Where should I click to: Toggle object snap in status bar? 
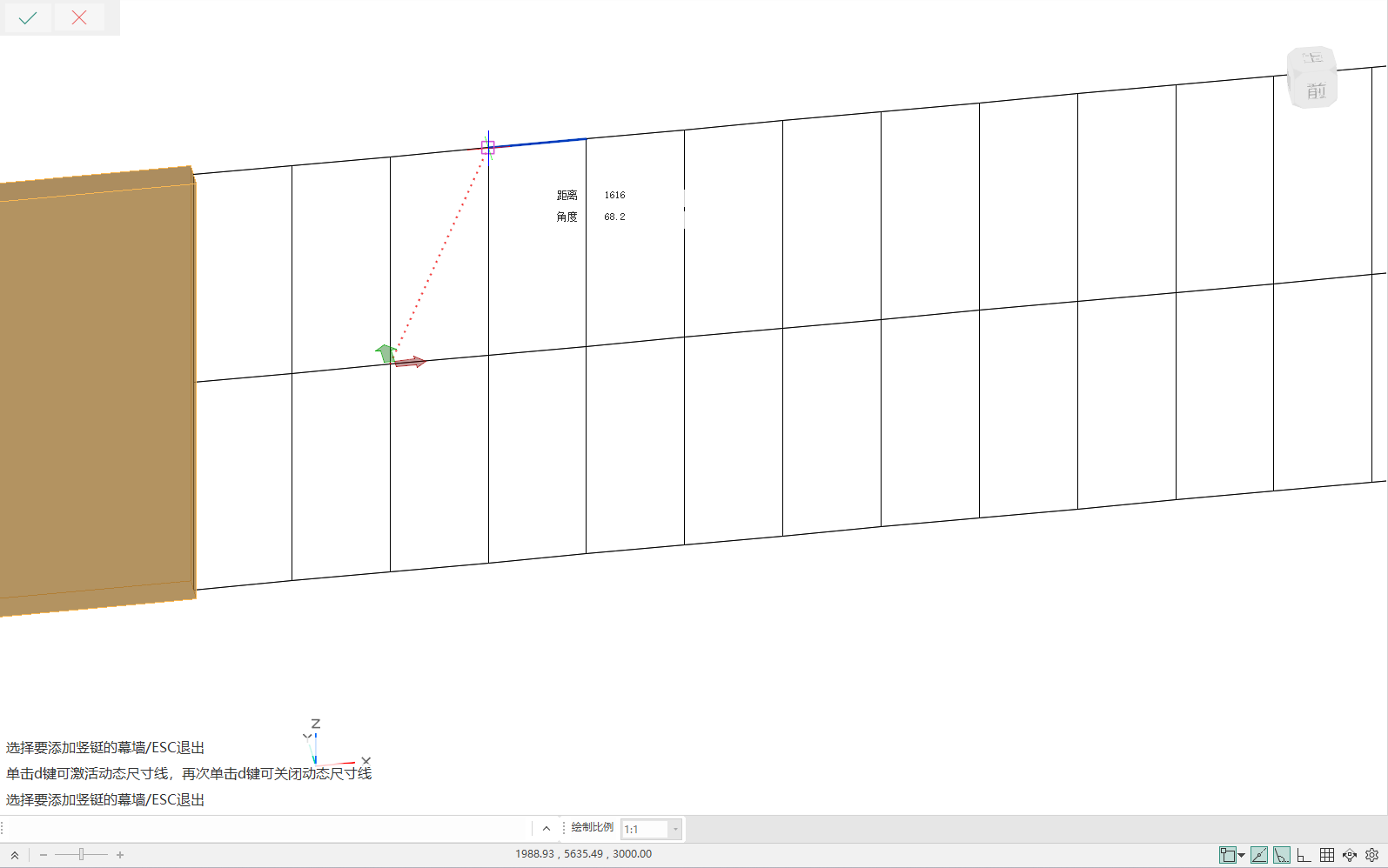[1227, 855]
